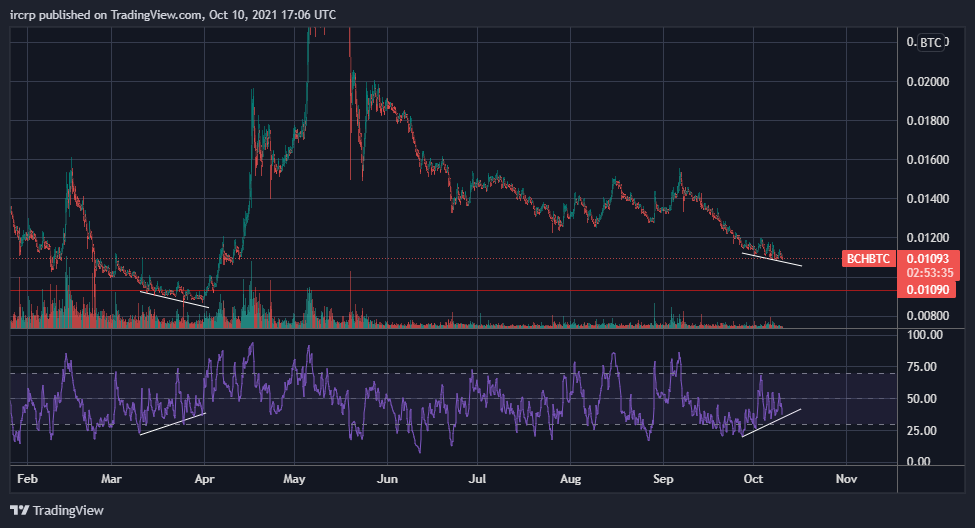Click the publisher header text 'ircrp published on TradingView.com'
Screen dimensions: 975x528
(x=105, y=14)
